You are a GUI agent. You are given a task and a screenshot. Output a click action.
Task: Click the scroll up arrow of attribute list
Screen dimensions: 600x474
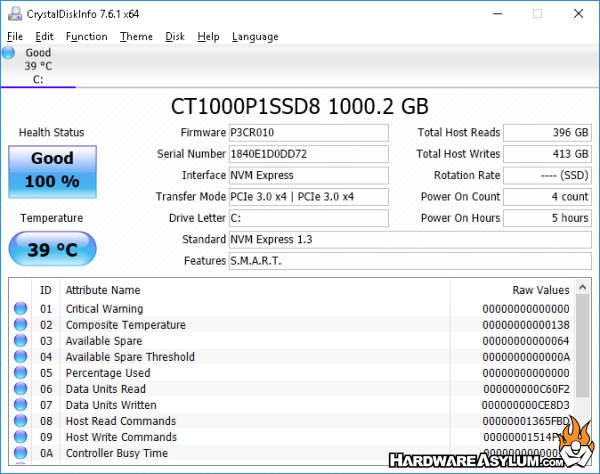coord(583,287)
